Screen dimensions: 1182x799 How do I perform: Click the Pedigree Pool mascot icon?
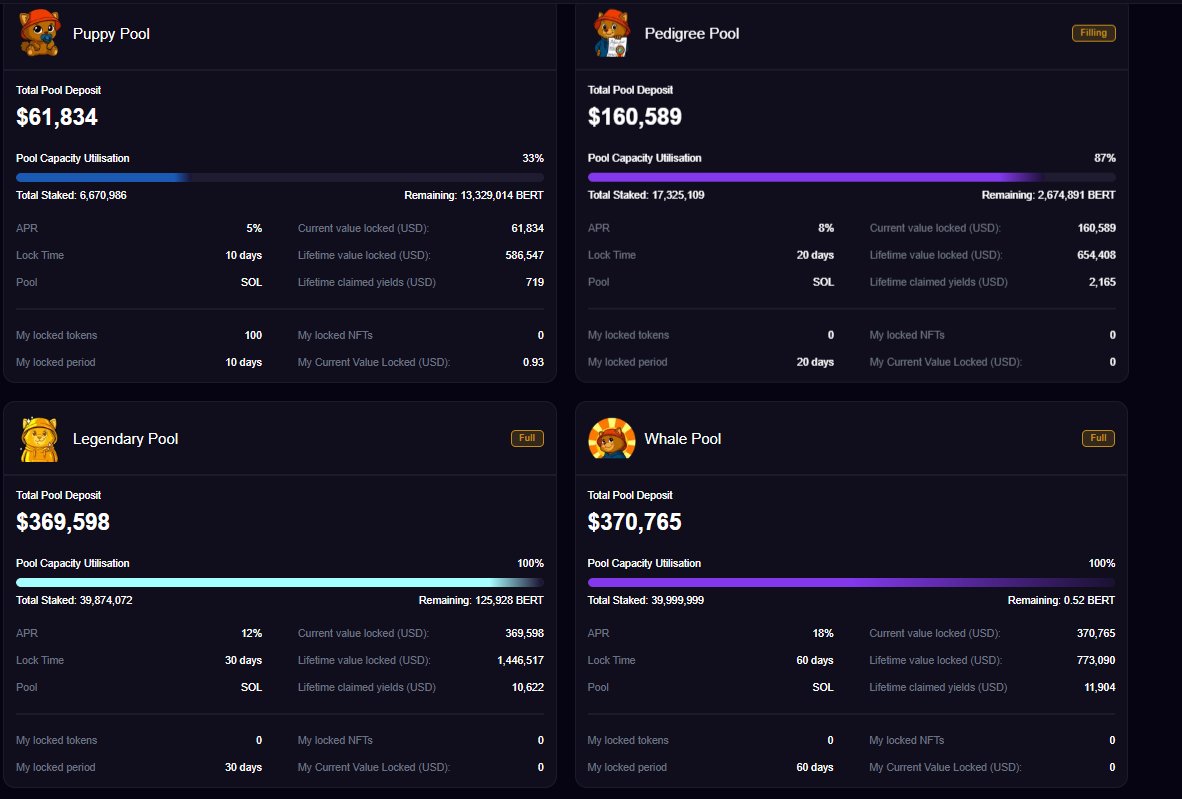pos(610,31)
